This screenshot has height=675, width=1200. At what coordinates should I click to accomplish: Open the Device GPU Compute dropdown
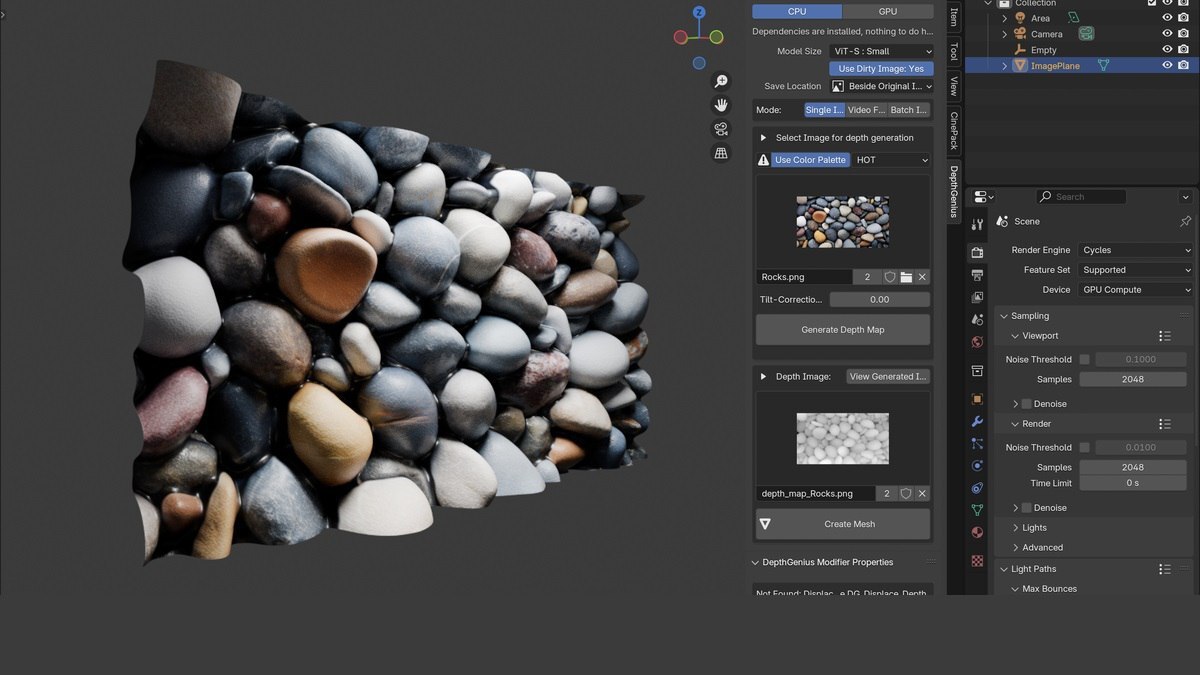[x=1136, y=290]
